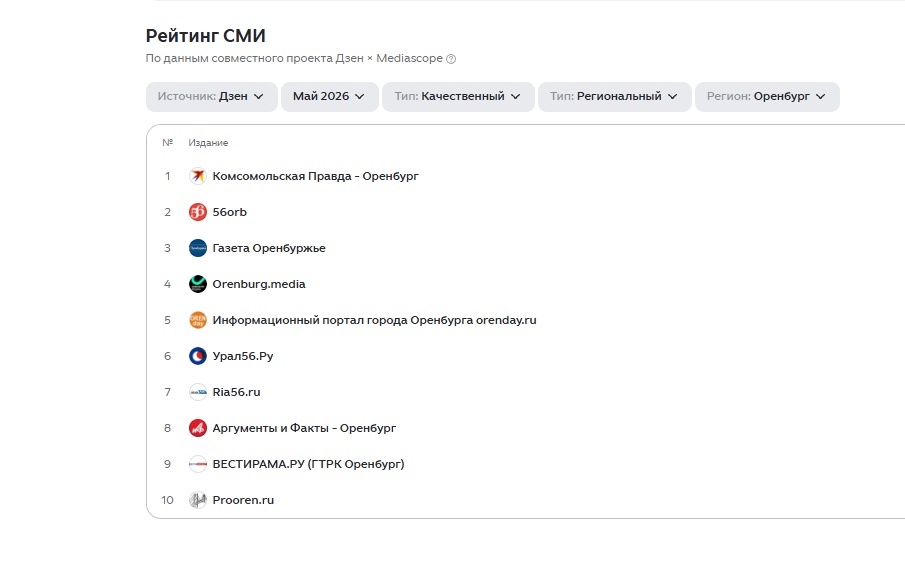Image resolution: width=905 pixels, height=561 pixels.
Task: Click the Издание column header
Action: [x=208, y=143]
